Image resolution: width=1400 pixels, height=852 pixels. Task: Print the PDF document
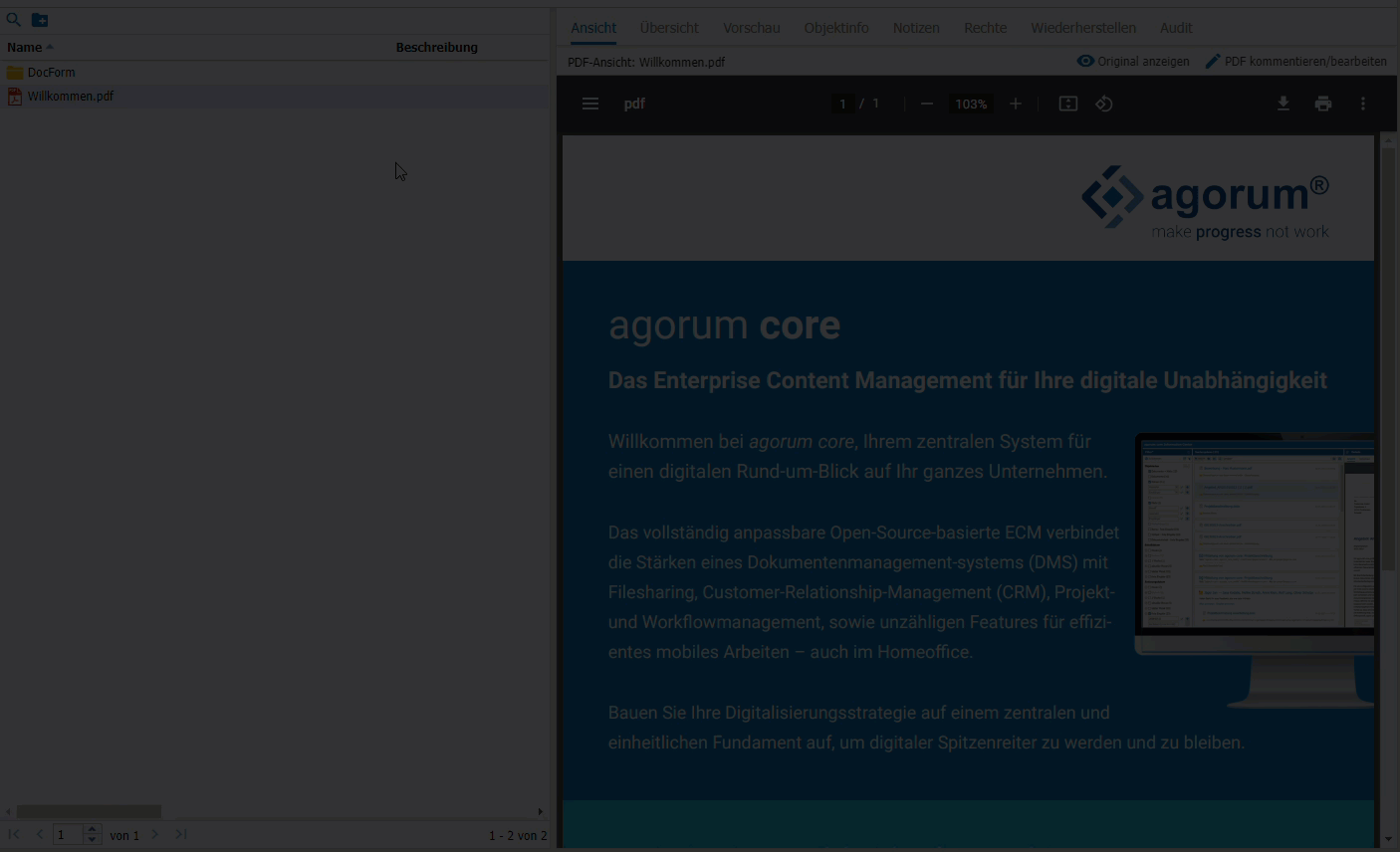[1323, 104]
